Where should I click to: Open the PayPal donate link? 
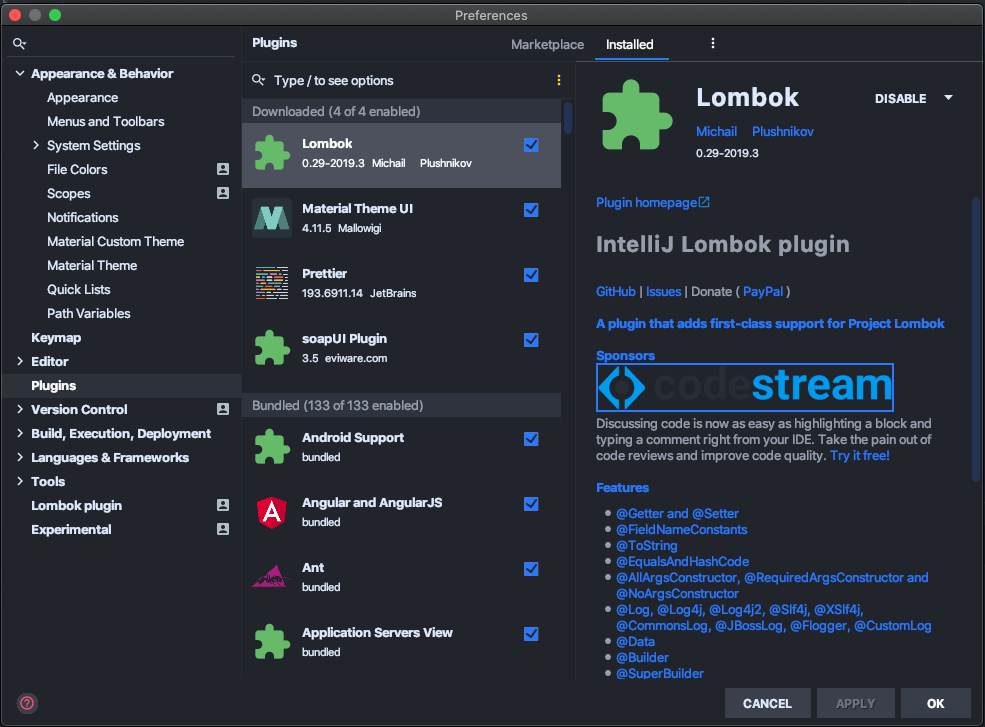pyautogui.click(x=763, y=292)
